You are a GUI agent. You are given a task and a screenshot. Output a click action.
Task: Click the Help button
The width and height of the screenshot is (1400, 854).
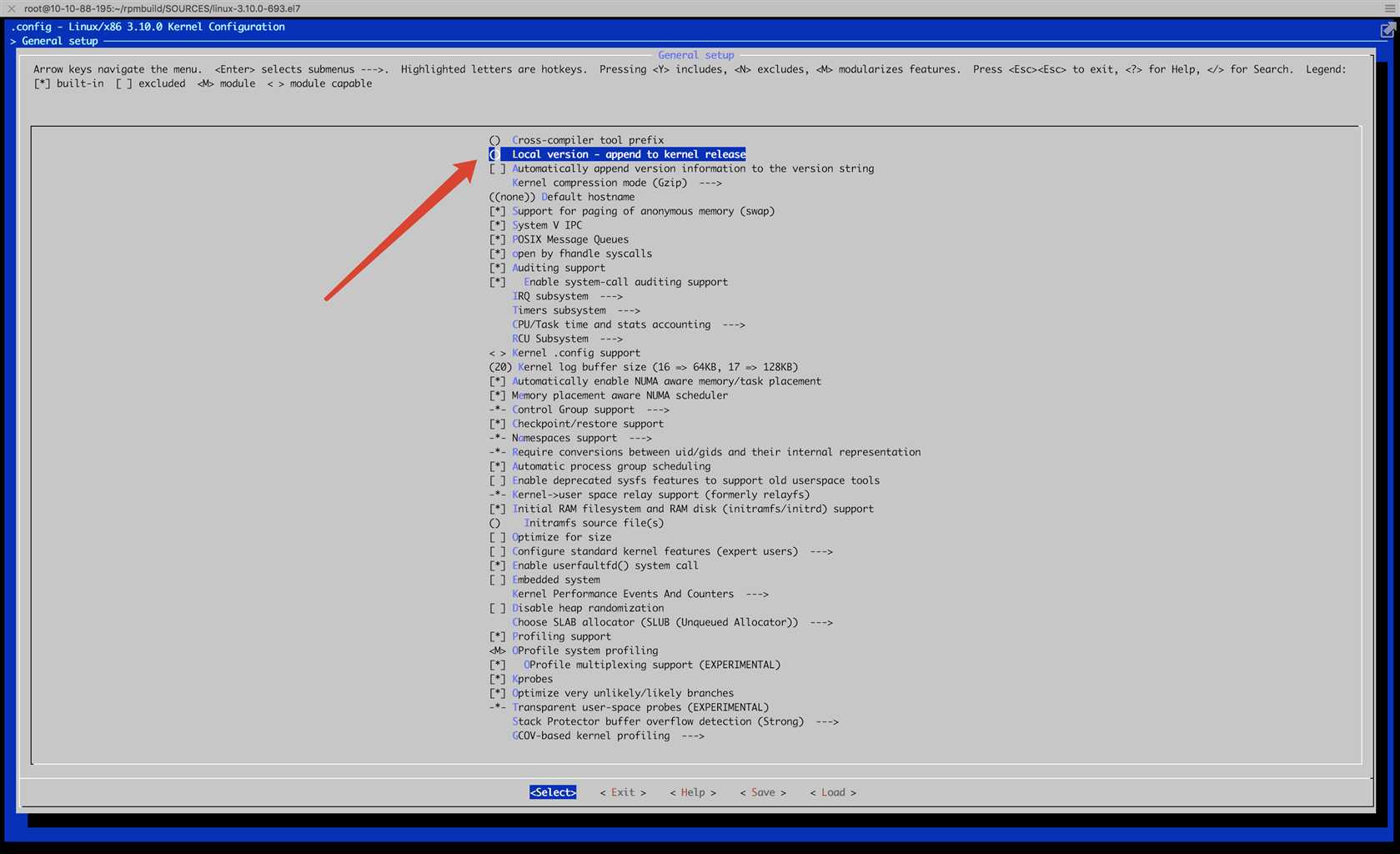(693, 792)
